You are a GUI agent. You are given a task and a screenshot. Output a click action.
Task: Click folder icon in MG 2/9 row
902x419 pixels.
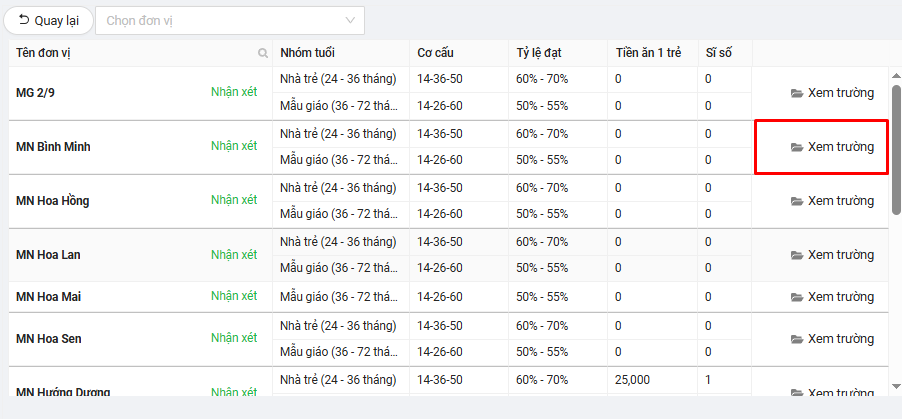click(797, 93)
